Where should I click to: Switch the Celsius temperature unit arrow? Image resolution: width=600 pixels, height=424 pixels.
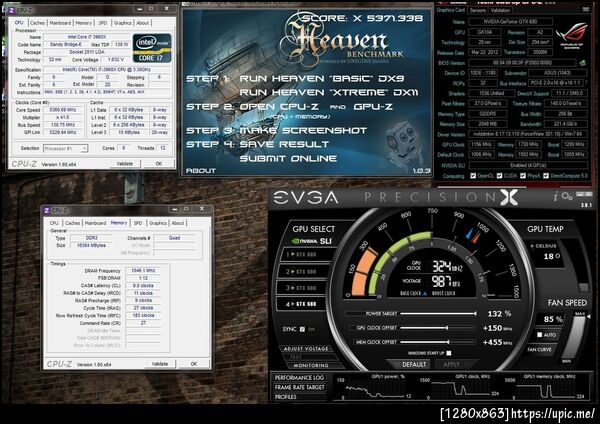point(532,246)
